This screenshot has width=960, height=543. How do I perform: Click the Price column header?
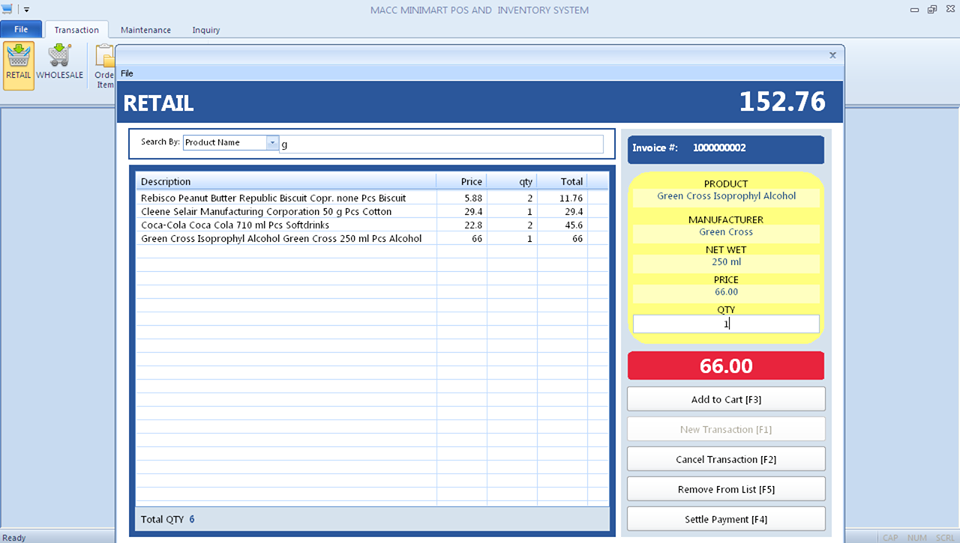(462, 181)
